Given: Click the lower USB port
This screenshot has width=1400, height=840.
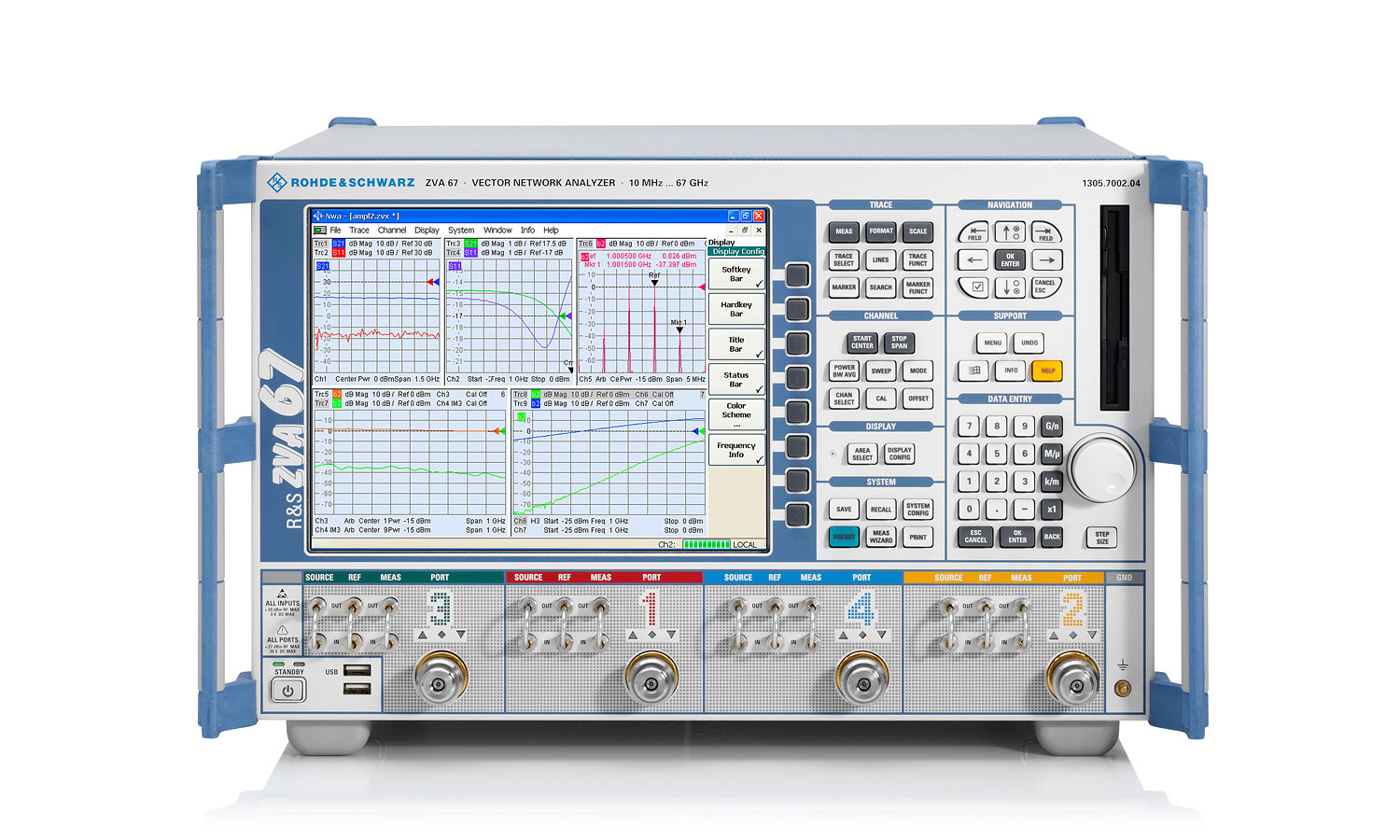Looking at the screenshot, I should [357, 689].
